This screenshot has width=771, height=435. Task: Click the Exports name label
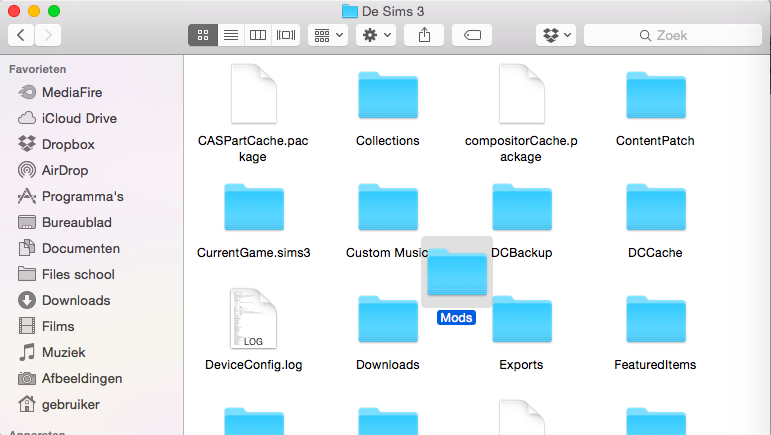[521, 365]
